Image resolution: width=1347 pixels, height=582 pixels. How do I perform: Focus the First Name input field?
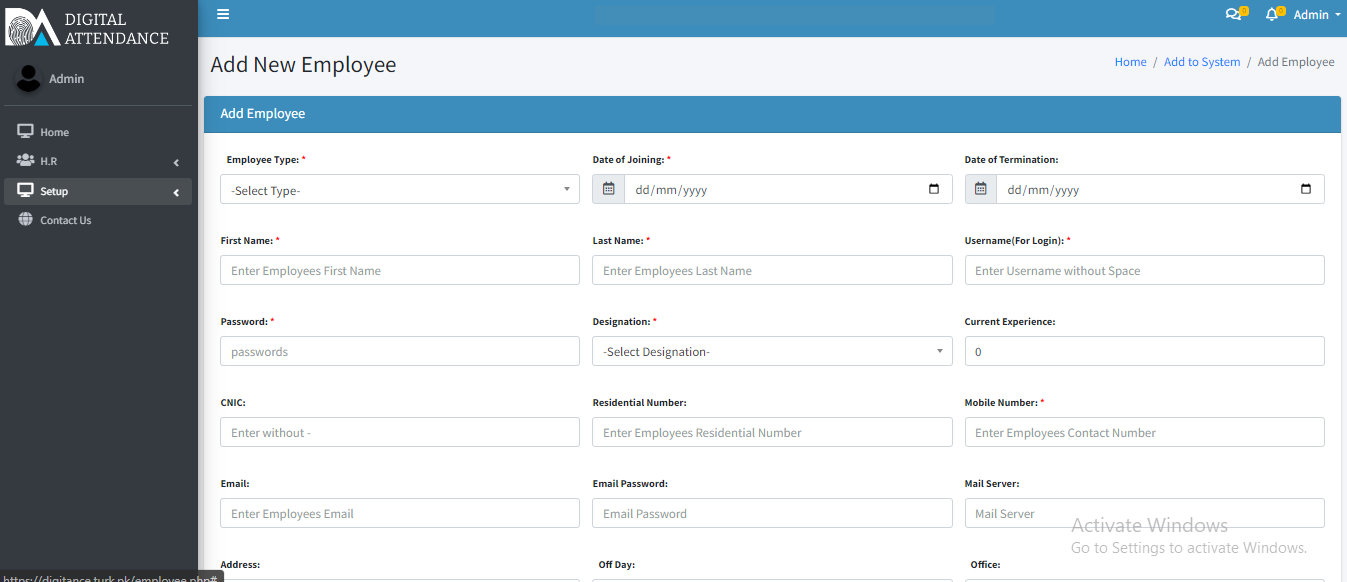point(399,270)
